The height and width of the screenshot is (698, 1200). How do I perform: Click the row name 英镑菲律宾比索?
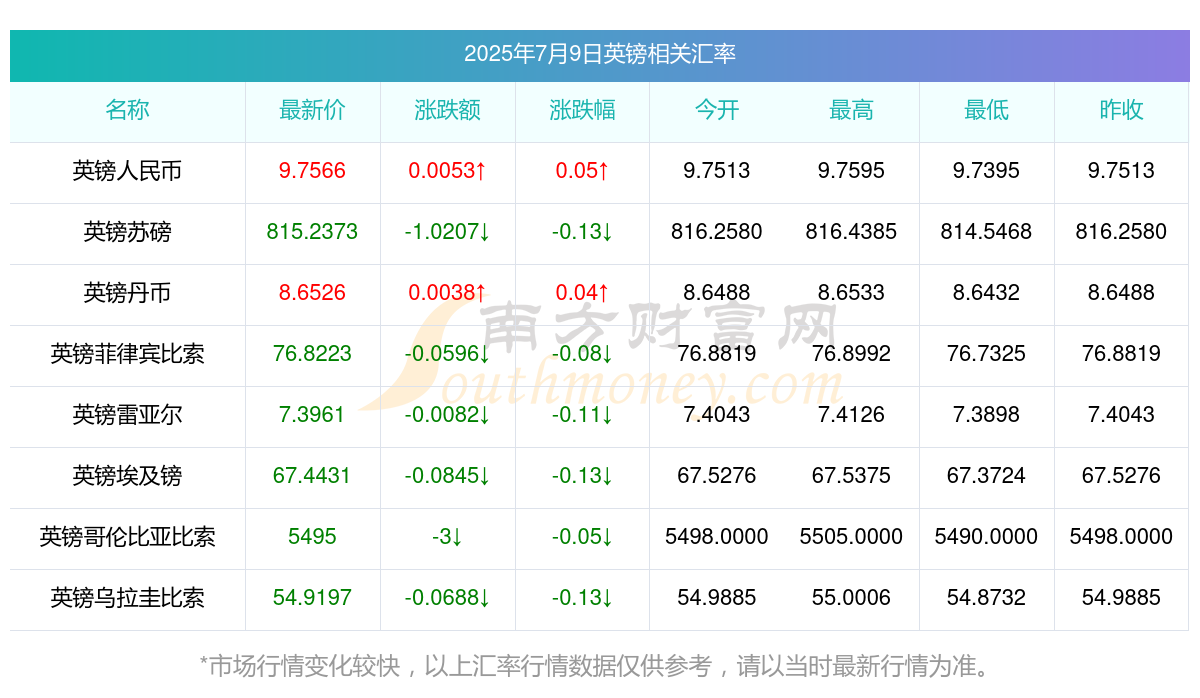pyautogui.click(x=127, y=354)
